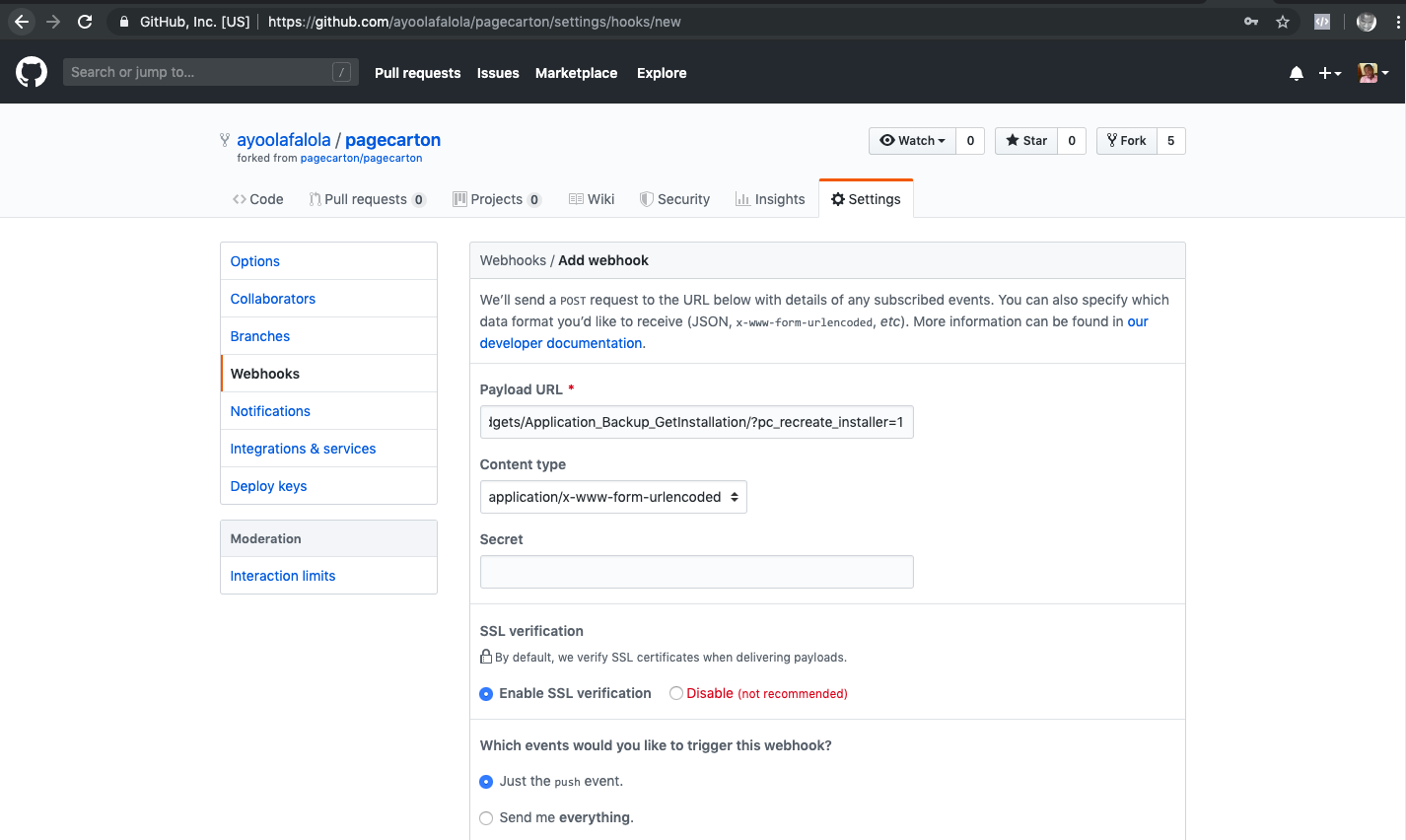Open Explore in top navigation
Screen dimensions: 1406x840
[x=662, y=73]
